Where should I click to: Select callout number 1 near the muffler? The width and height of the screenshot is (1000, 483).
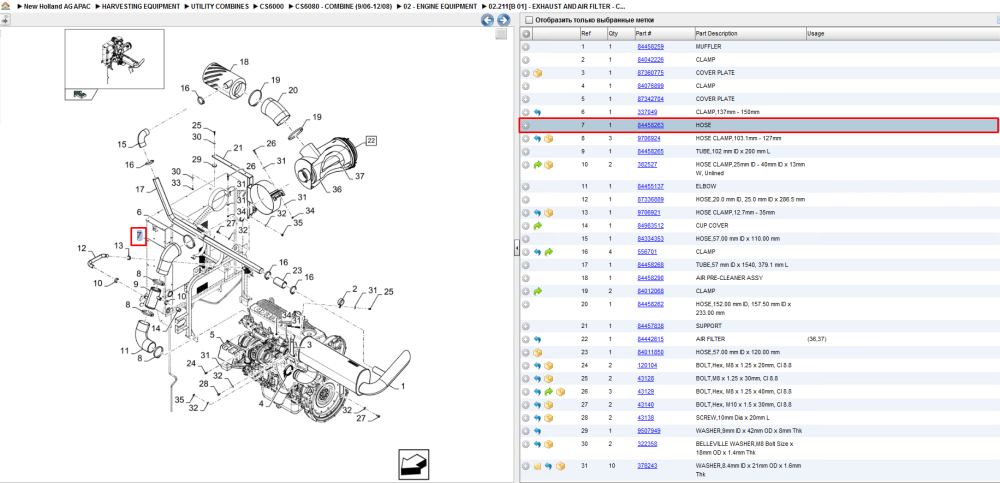click(402, 387)
